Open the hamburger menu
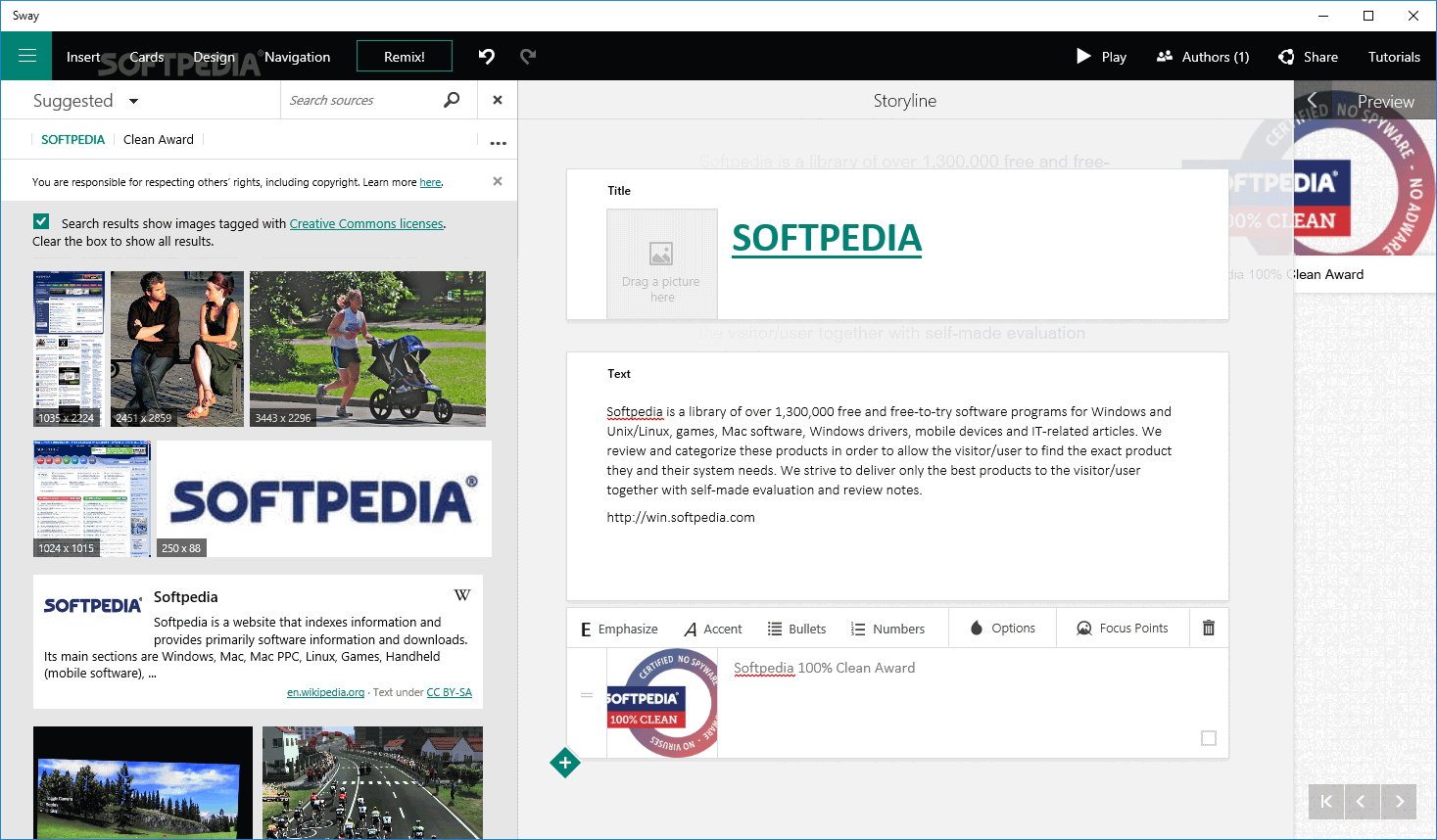The image size is (1437, 840). 25,56
